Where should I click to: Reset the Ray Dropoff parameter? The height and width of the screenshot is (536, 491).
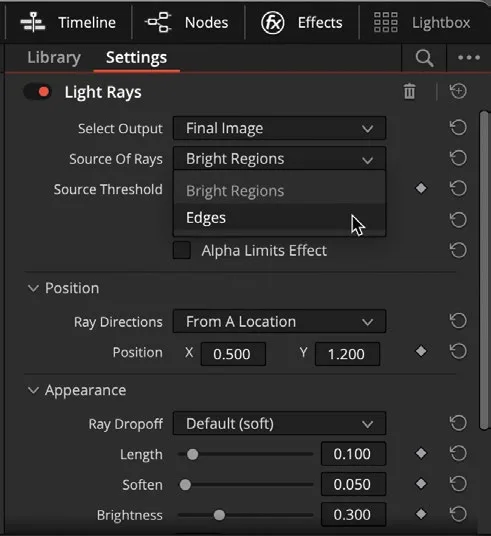458,423
